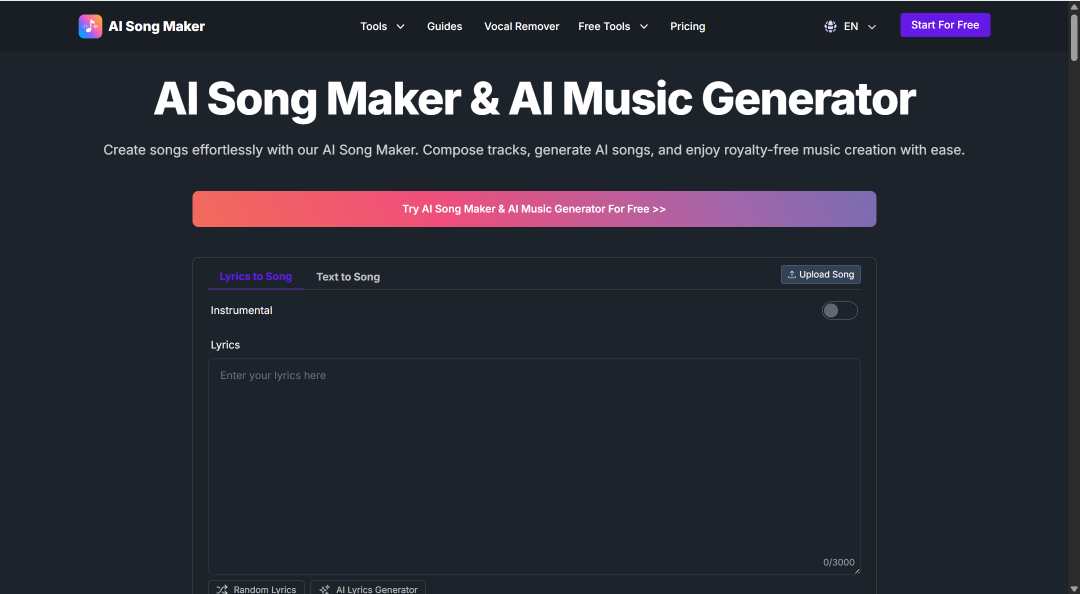
Task: Click the Start For Free button
Action: tap(945, 25)
